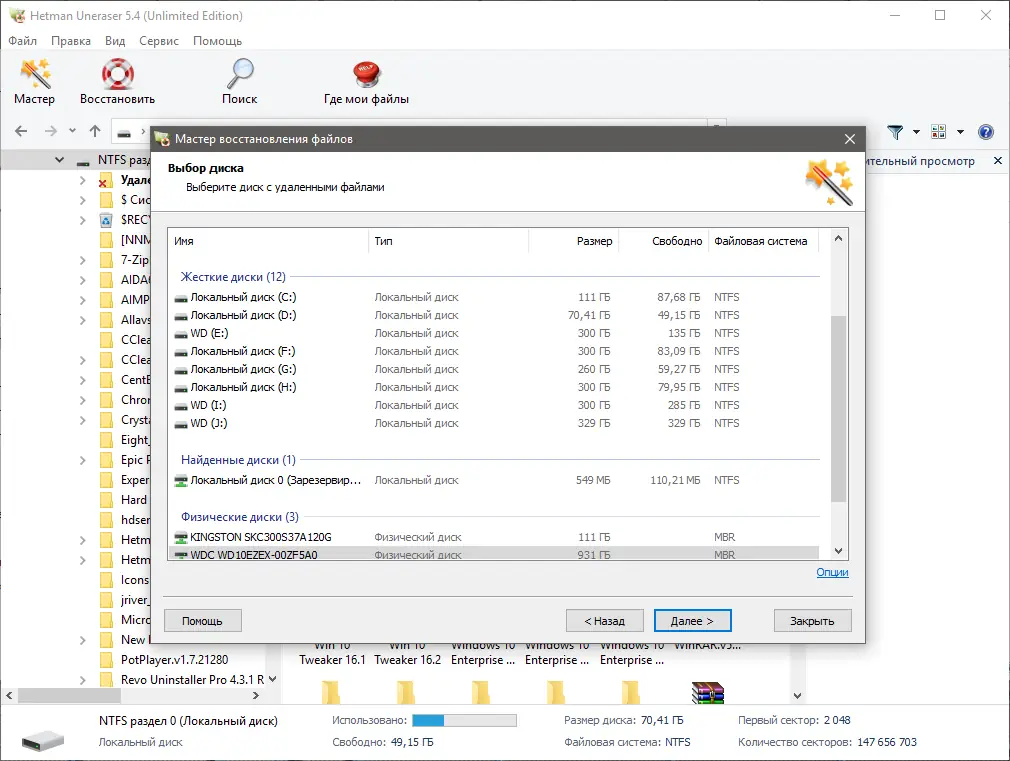Expand the Удаленные tree folder
The height and width of the screenshot is (761, 1010).
coord(82,180)
